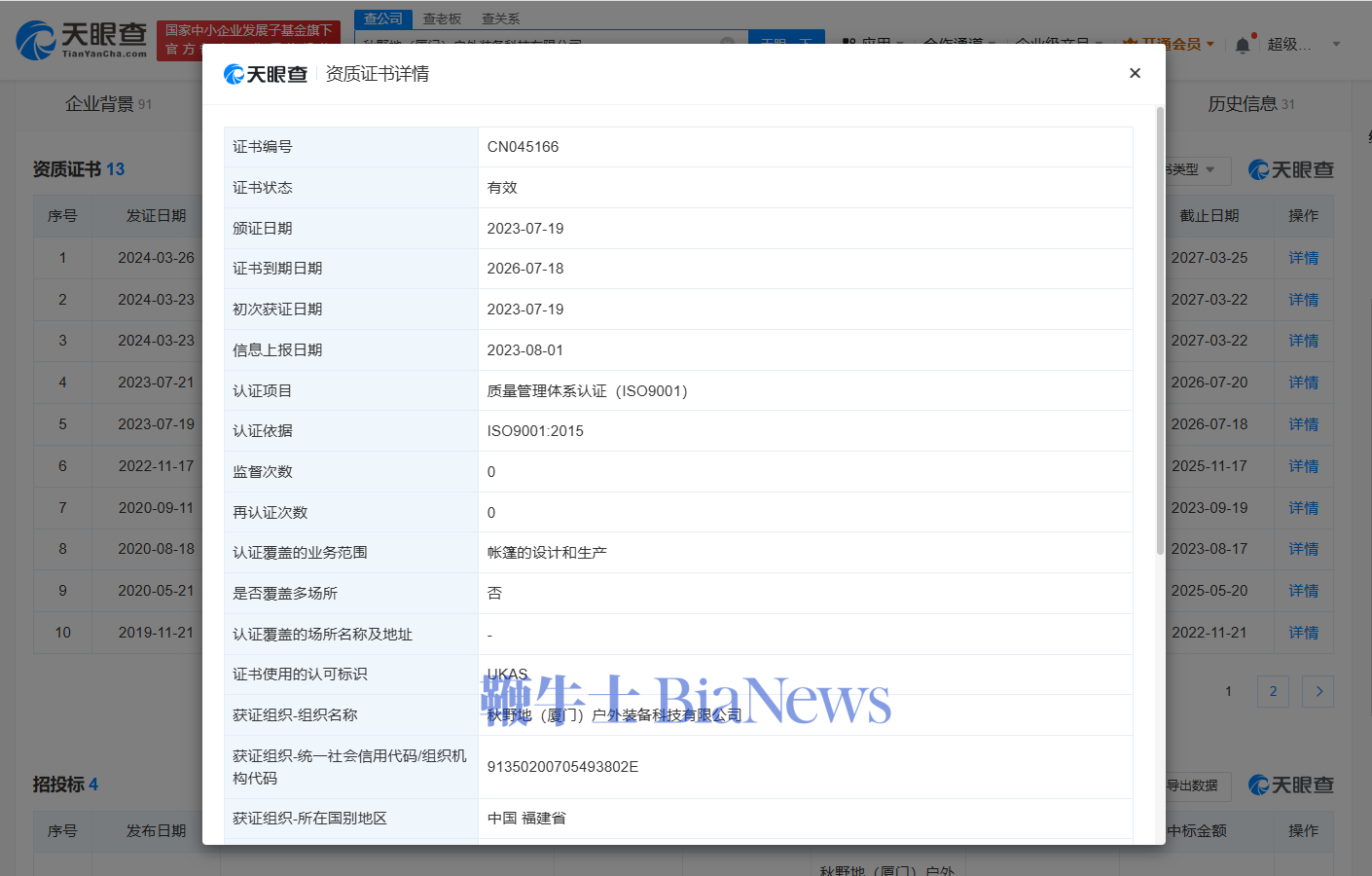Click row 1 issue date 2024-03-26
1372x876 pixels.
156,258
